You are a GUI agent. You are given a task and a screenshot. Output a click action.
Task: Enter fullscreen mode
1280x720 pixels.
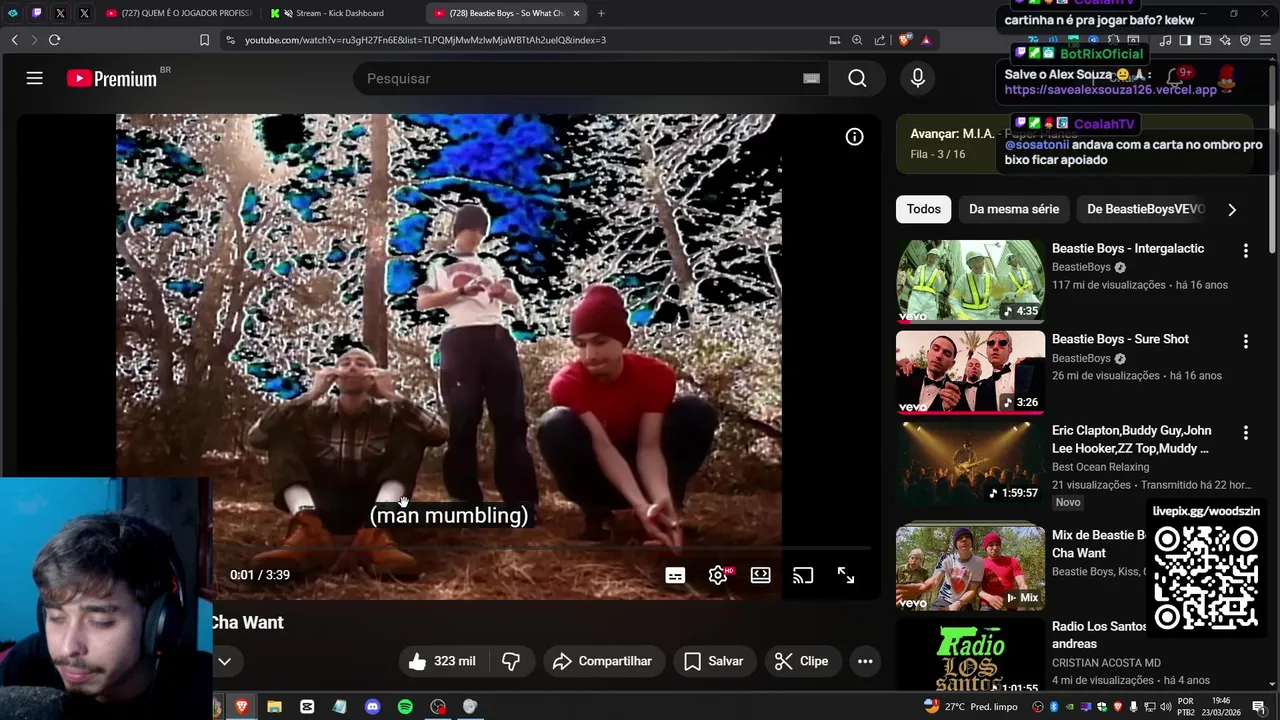coord(846,575)
